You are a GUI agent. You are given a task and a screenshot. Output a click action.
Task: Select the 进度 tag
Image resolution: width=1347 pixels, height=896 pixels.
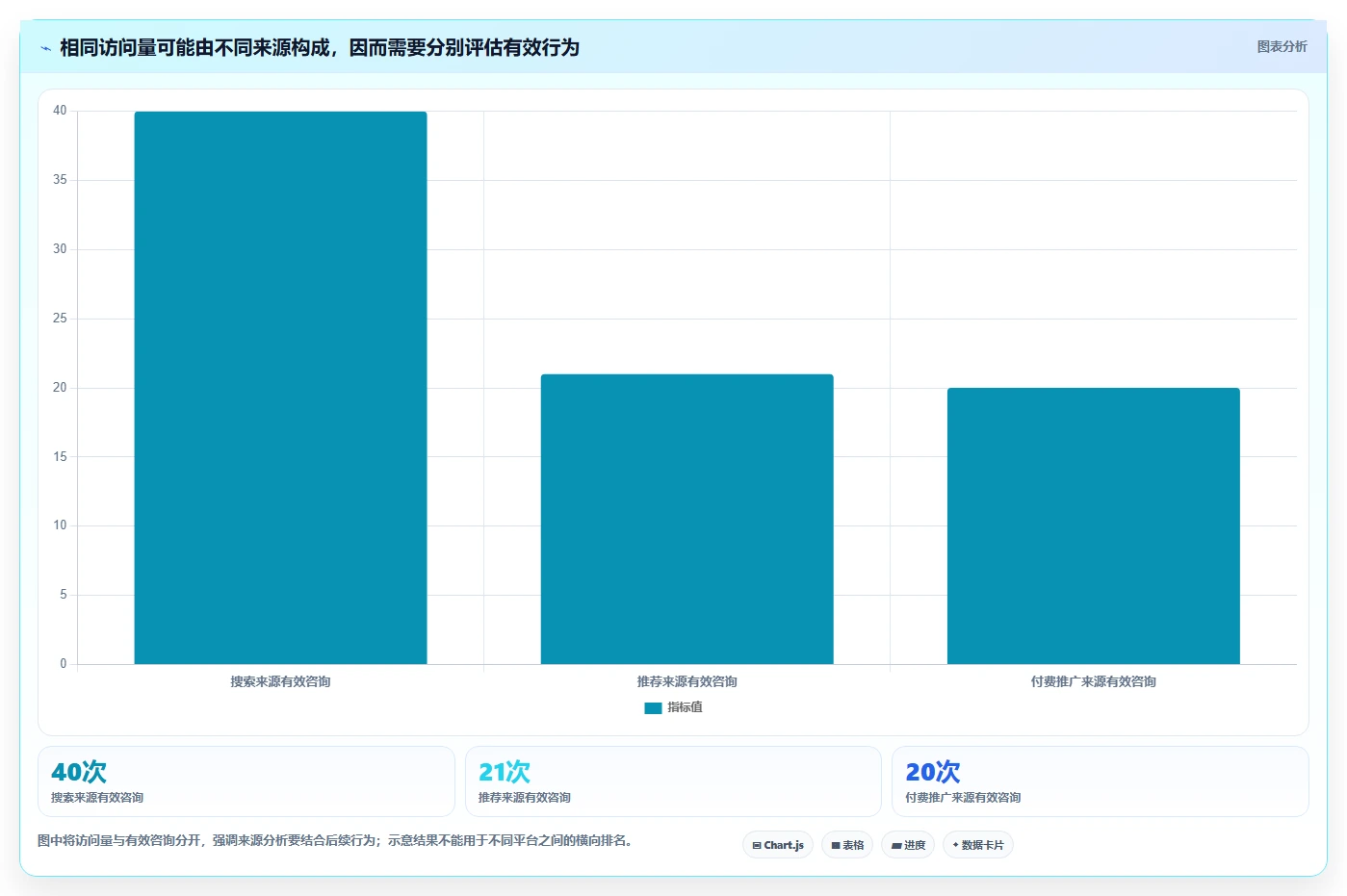coord(908,845)
